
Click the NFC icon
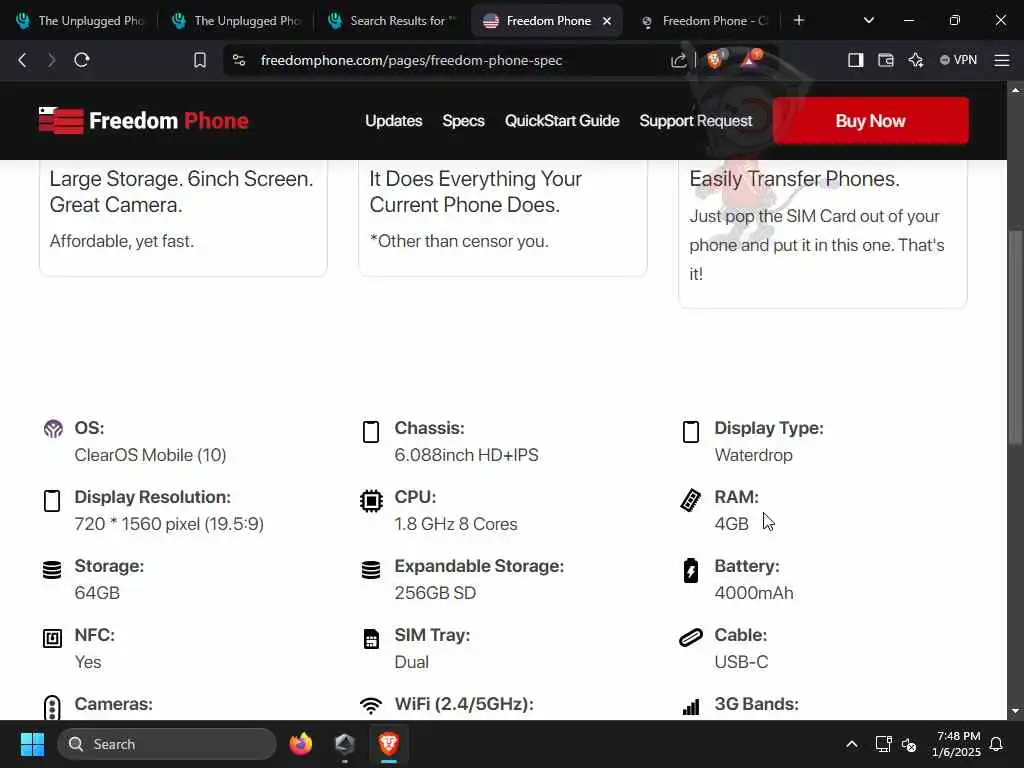tap(52, 638)
